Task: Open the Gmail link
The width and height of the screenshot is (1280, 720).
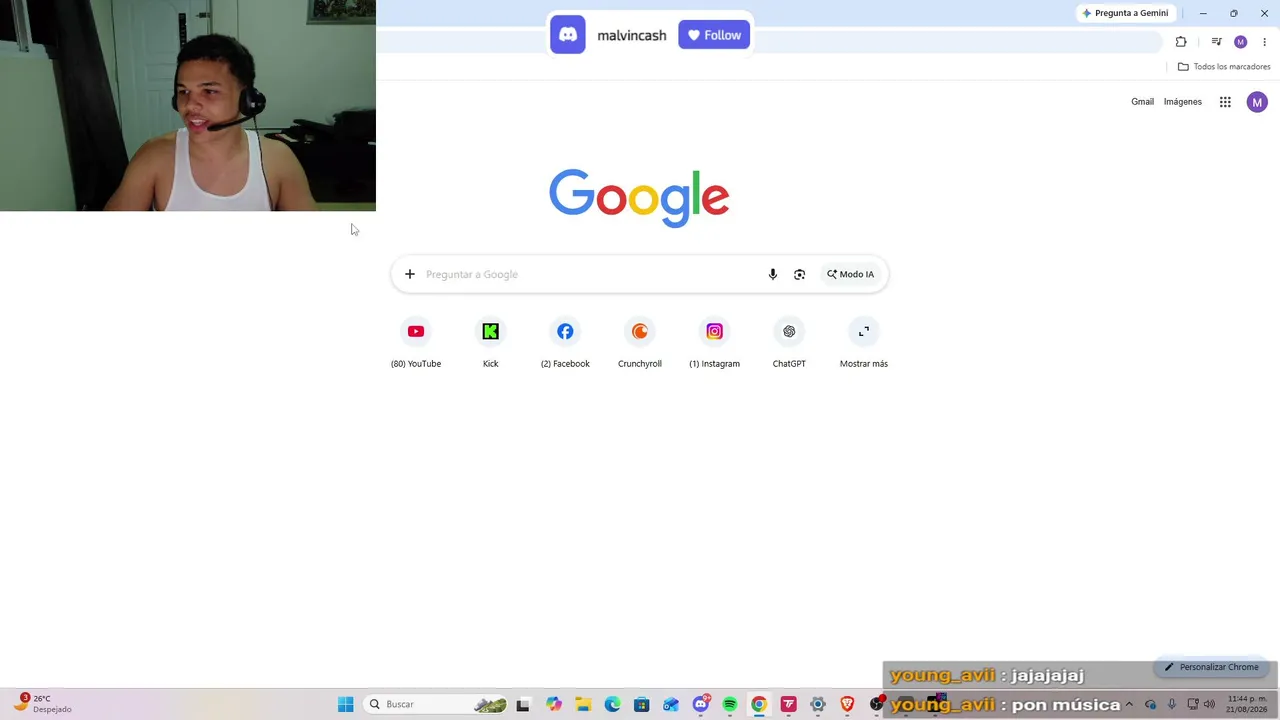Action: (1142, 102)
